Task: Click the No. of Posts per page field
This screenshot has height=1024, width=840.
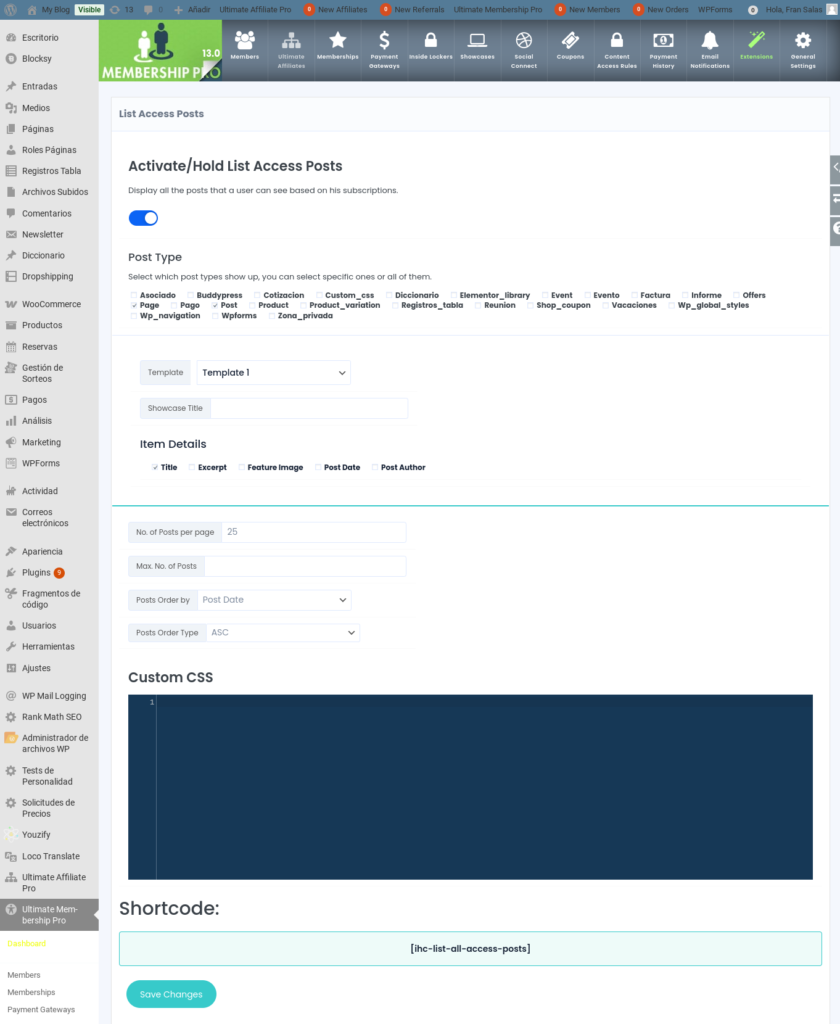Action: 314,532
